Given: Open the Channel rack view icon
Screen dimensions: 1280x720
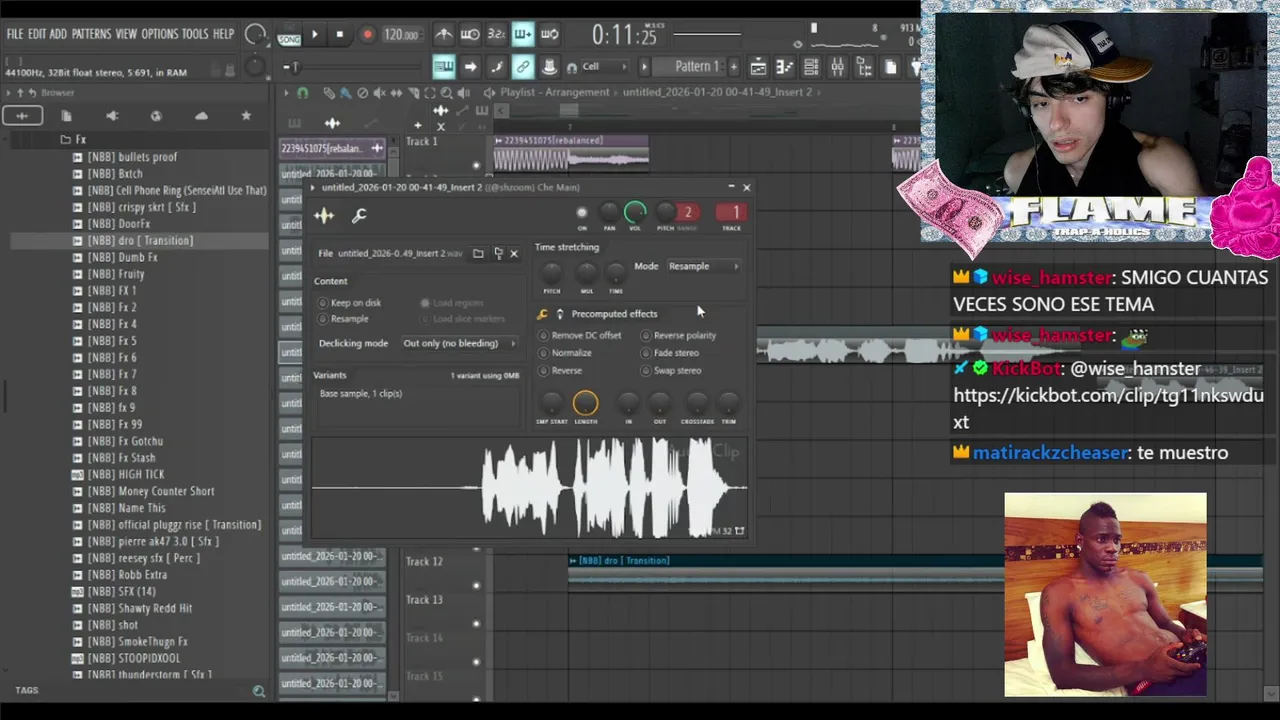Looking at the screenshot, I should pos(811,67).
